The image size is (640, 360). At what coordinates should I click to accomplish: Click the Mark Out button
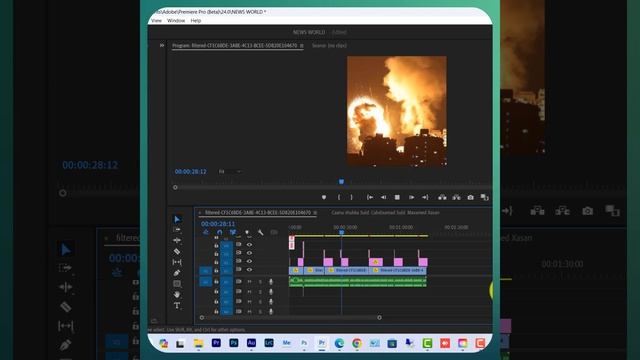[351, 198]
